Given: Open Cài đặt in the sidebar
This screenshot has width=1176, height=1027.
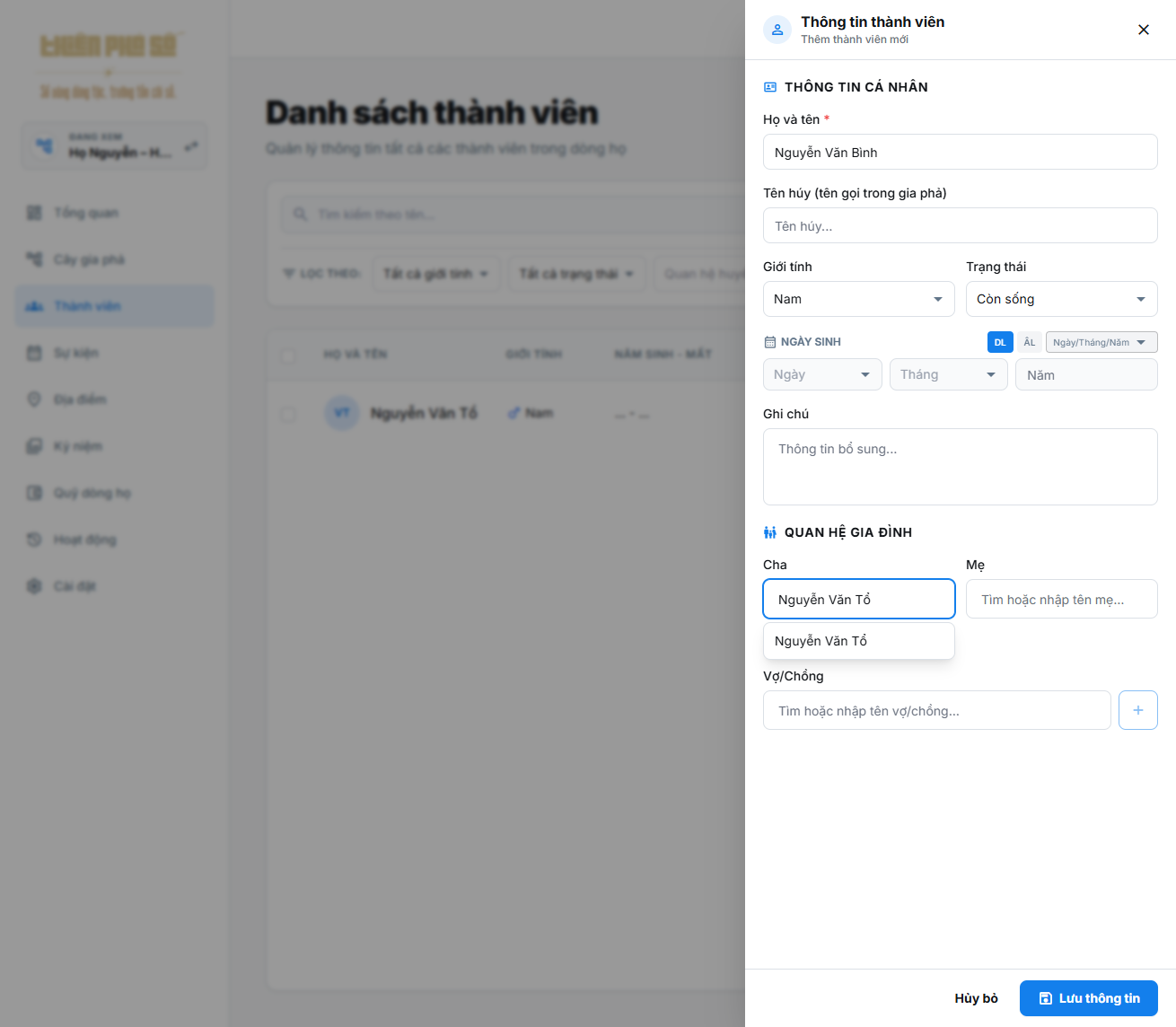Looking at the screenshot, I should click(x=115, y=586).
